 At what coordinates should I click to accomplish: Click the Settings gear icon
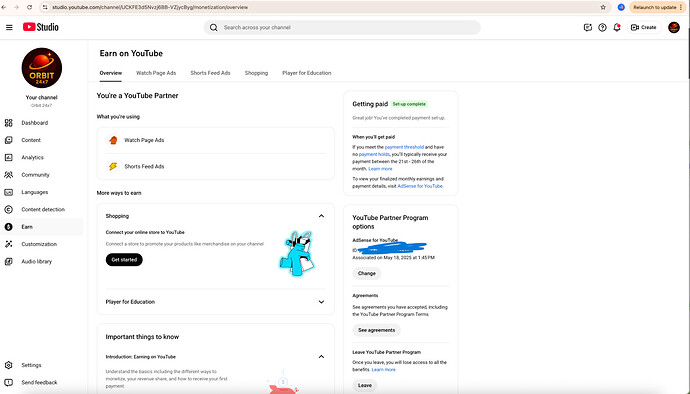point(8,365)
